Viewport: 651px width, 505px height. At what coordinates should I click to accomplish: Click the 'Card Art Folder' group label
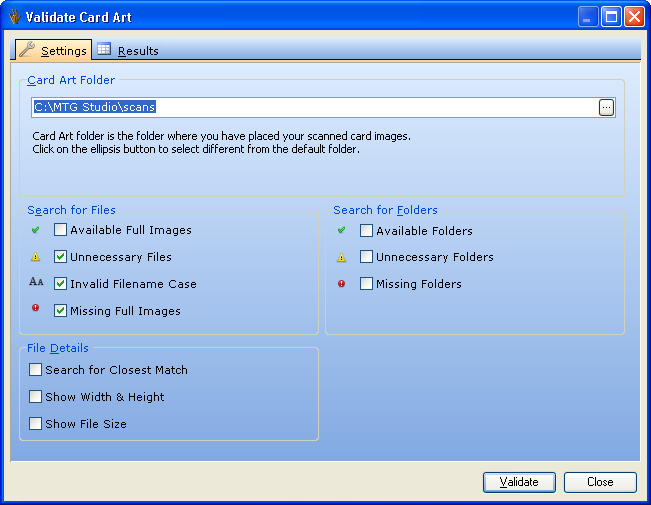click(71, 80)
